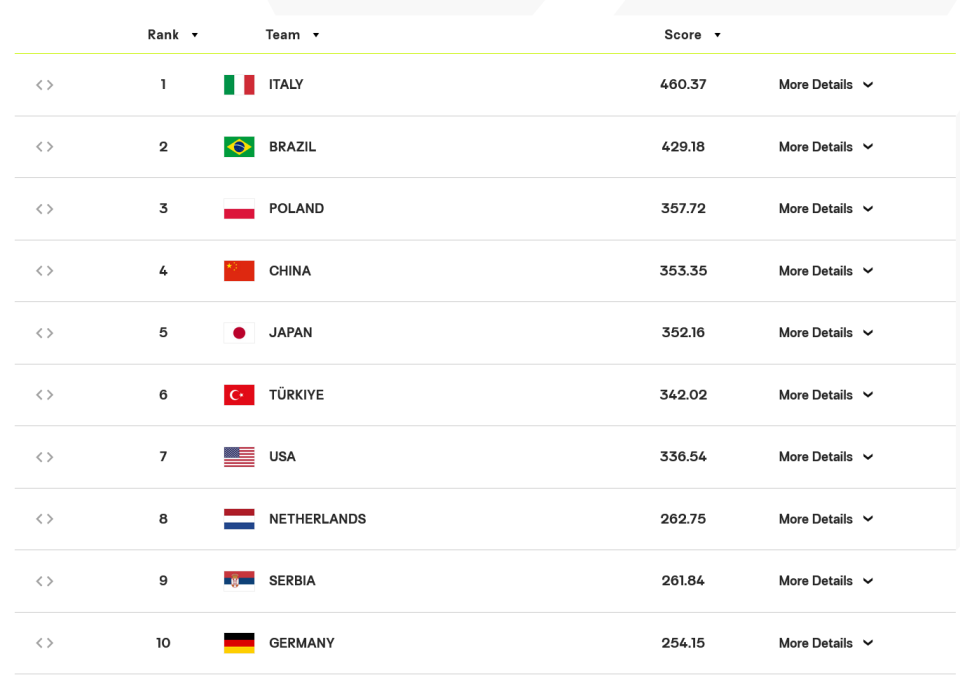Click the Türkiye flag icon
This screenshot has width=960, height=675.
tap(239, 395)
